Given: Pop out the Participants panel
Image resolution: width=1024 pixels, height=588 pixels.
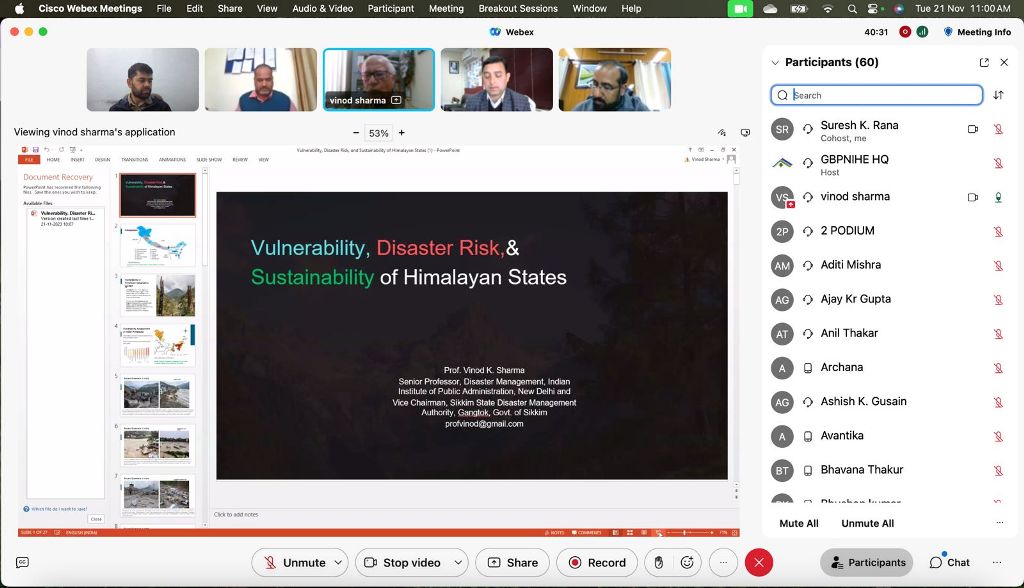Looking at the screenshot, I should click(984, 62).
